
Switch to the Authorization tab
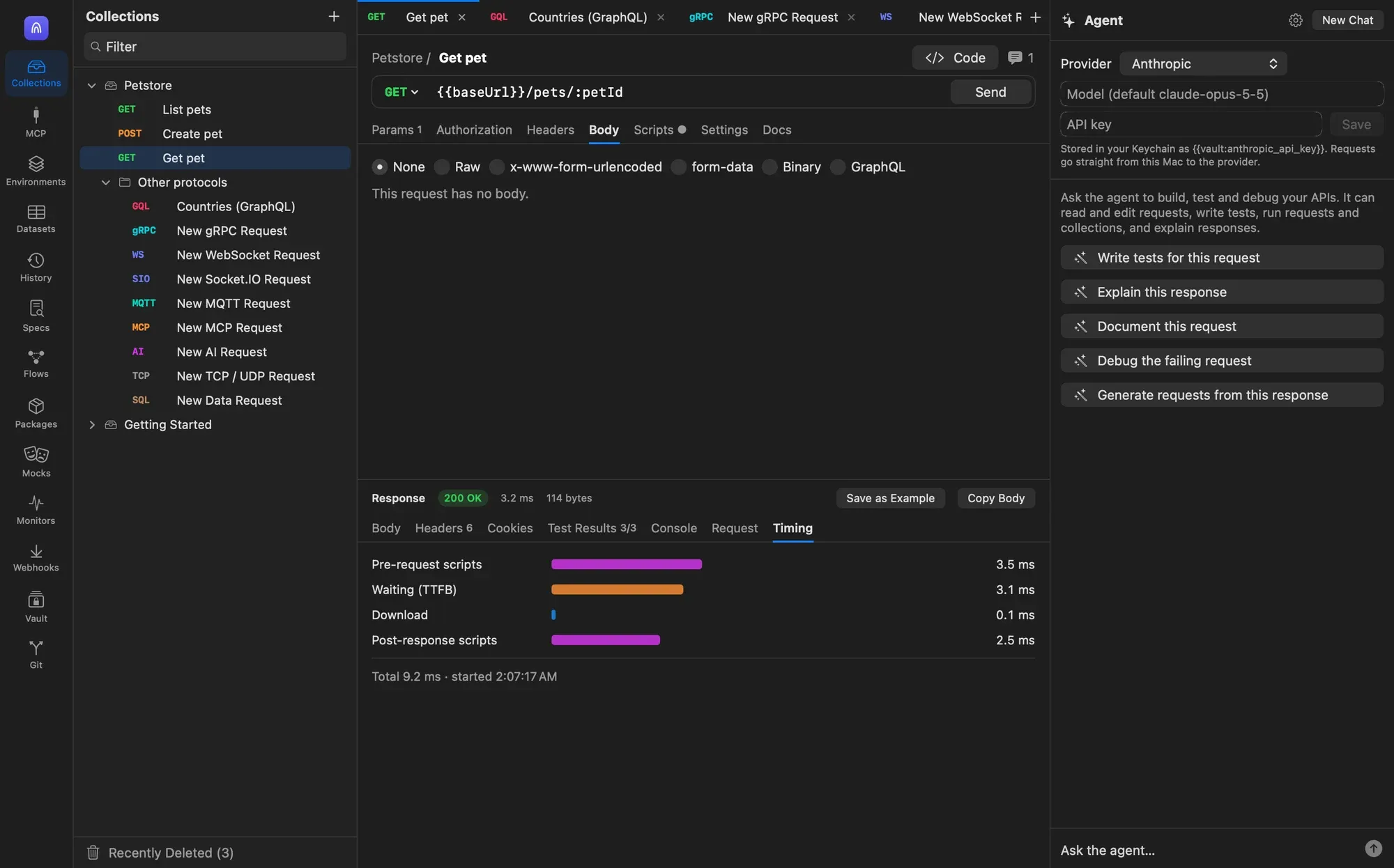pyautogui.click(x=474, y=130)
